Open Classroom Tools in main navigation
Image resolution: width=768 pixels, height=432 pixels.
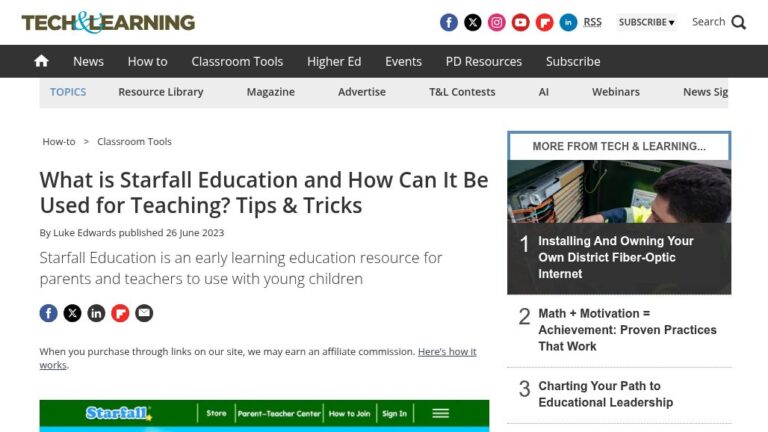click(x=237, y=62)
